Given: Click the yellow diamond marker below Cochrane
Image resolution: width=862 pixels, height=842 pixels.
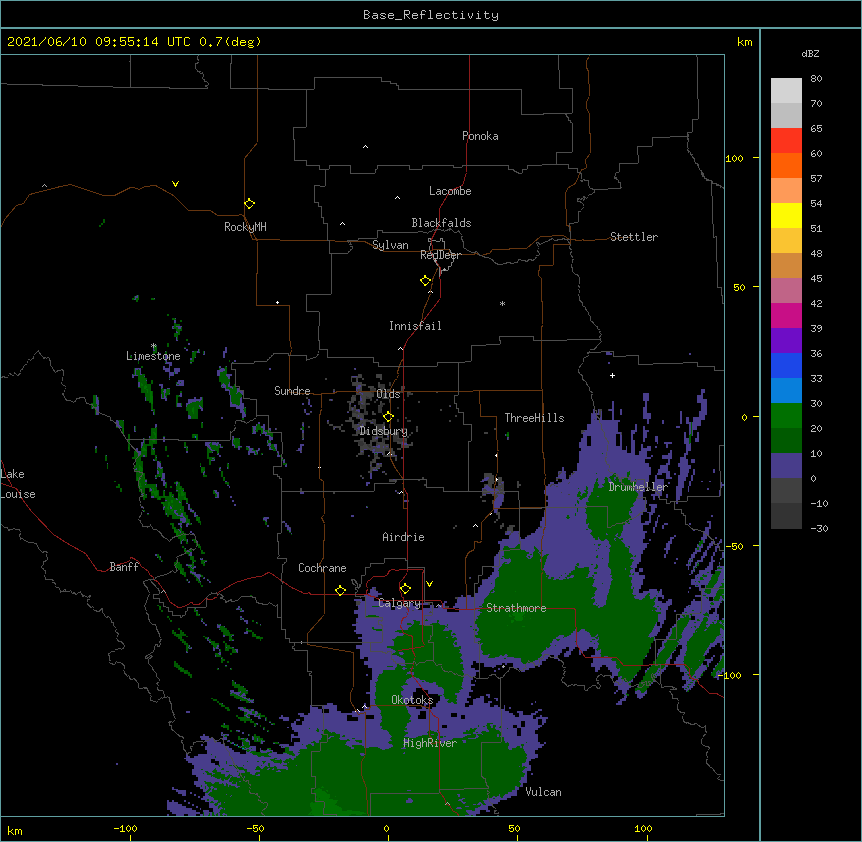Looking at the screenshot, I should point(340,590).
